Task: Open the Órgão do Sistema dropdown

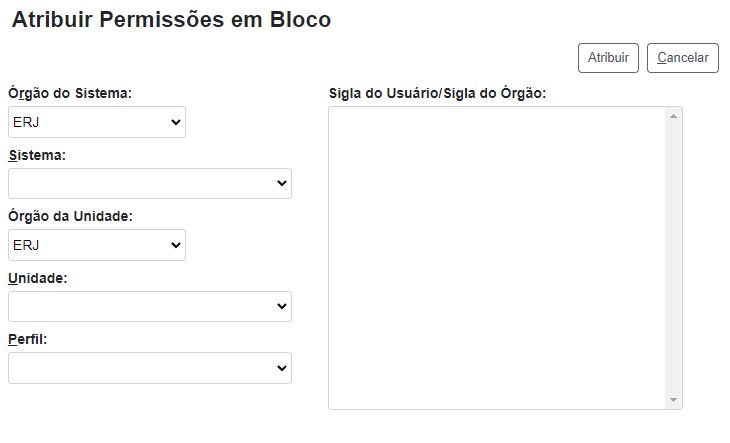Action: coord(96,122)
